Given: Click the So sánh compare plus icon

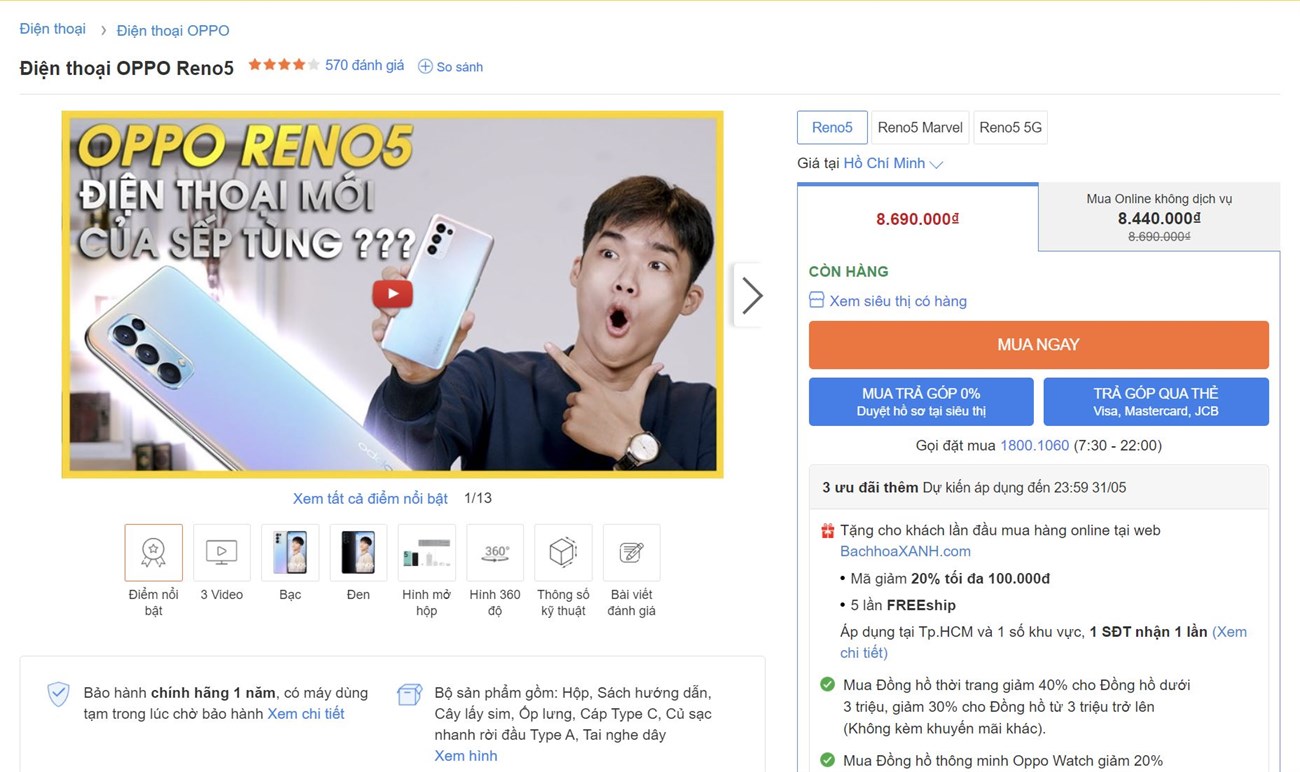Looking at the screenshot, I should pyautogui.click(x=425, y=66).
